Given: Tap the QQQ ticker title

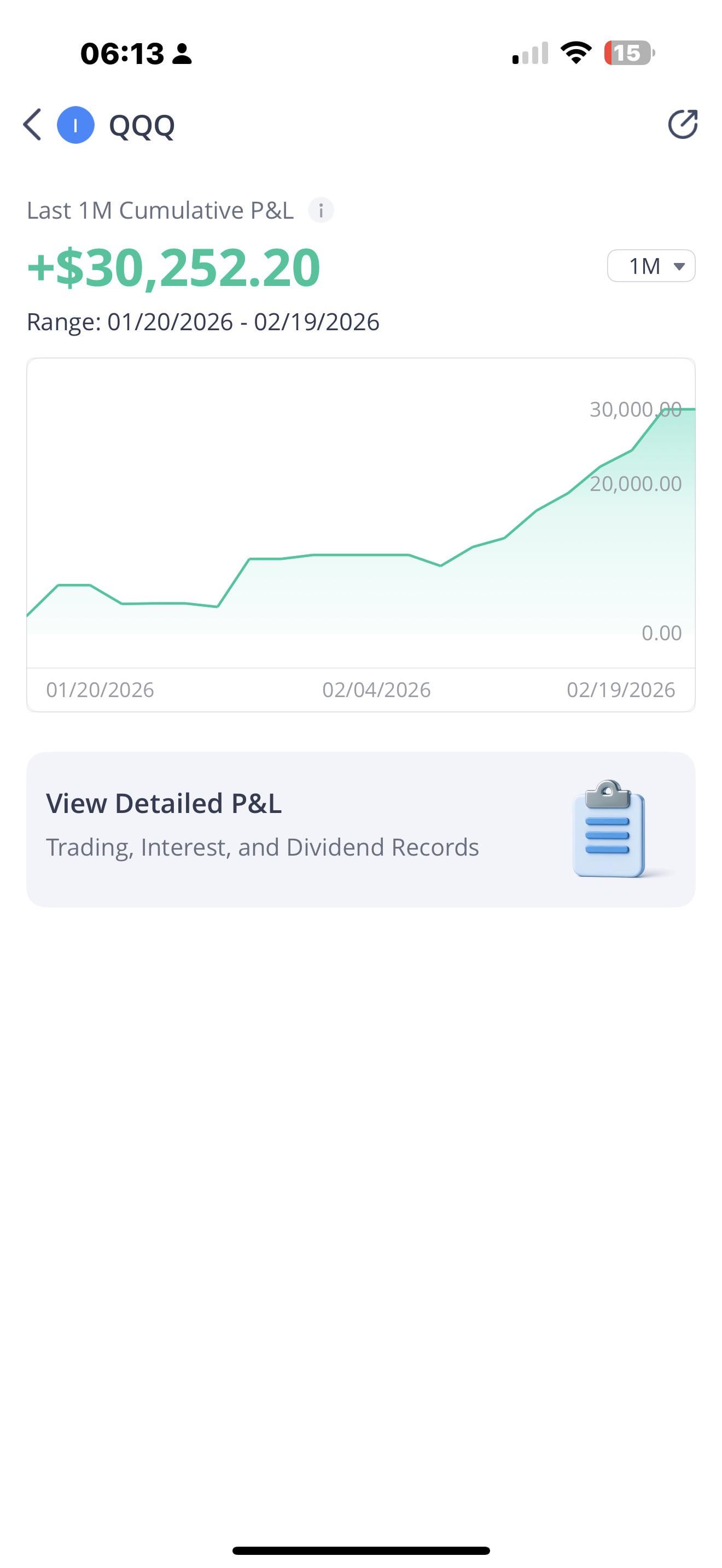Looking at the screenshot, I should pyautogui.click(x=142, y=126).
